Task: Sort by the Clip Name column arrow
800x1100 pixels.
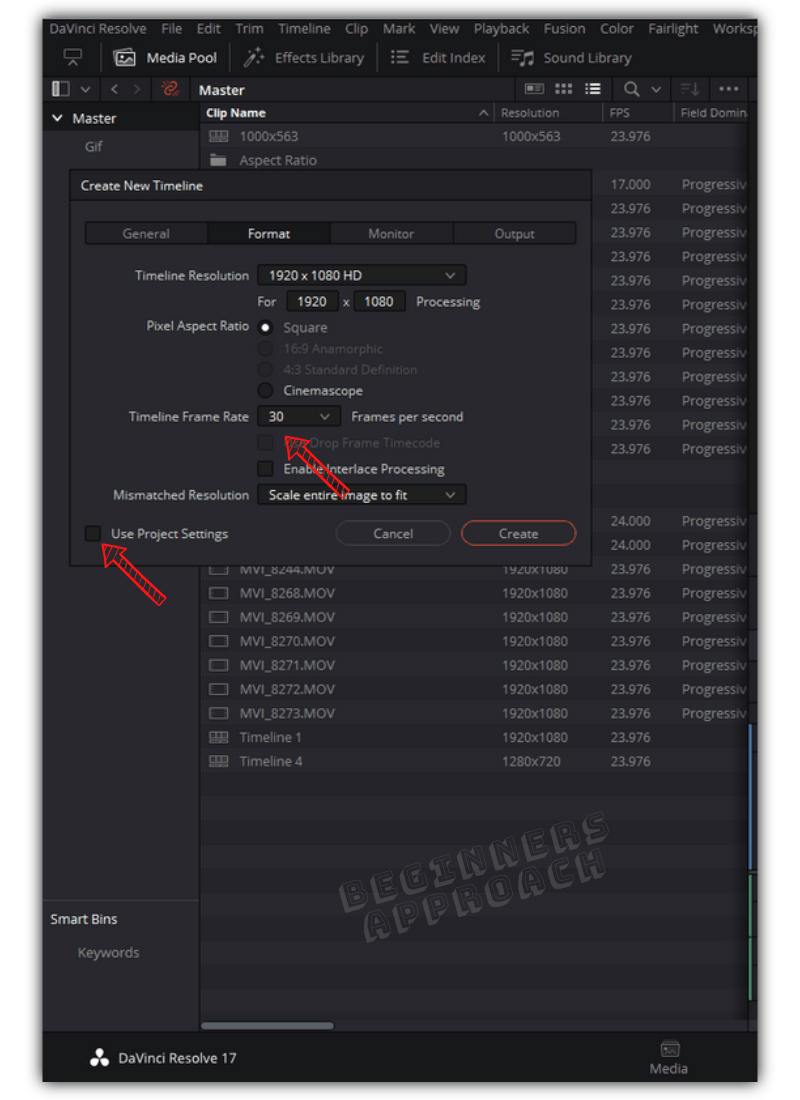Action: pos(484,113)
